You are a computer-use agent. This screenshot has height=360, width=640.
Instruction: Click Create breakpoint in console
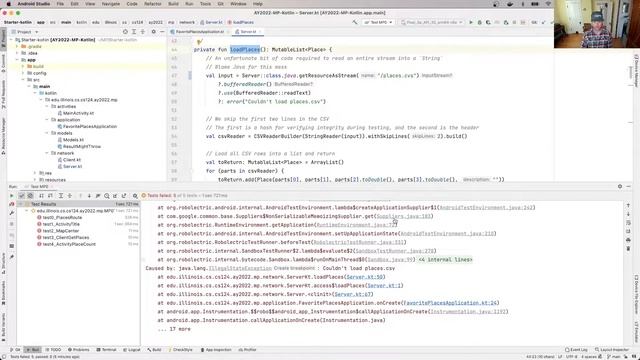(294, 269)
